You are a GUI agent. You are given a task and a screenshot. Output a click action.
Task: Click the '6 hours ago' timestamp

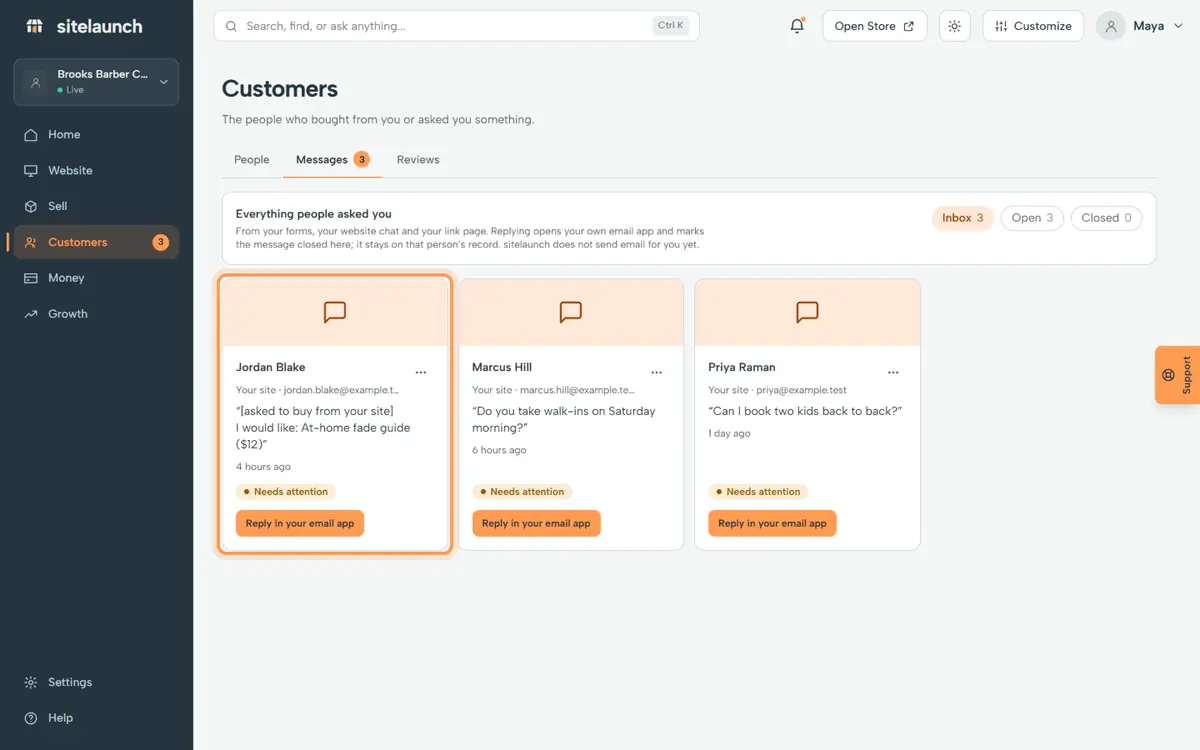coord(499,450)
